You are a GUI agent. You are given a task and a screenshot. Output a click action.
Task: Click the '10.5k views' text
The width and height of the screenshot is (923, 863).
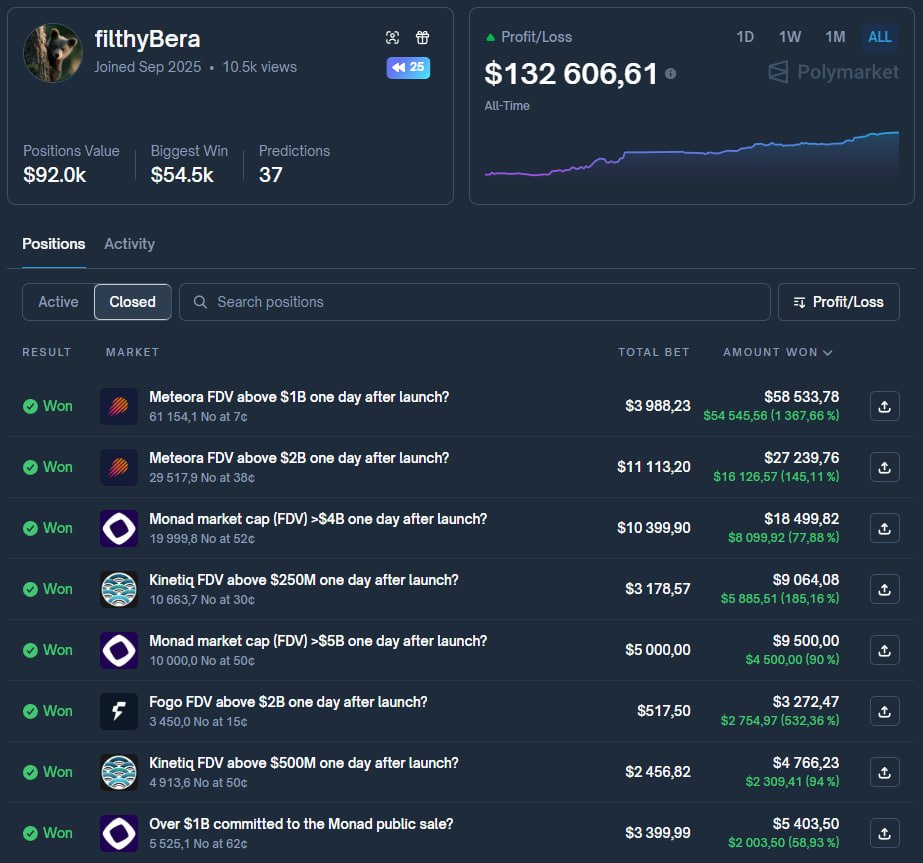pos(260,67)
